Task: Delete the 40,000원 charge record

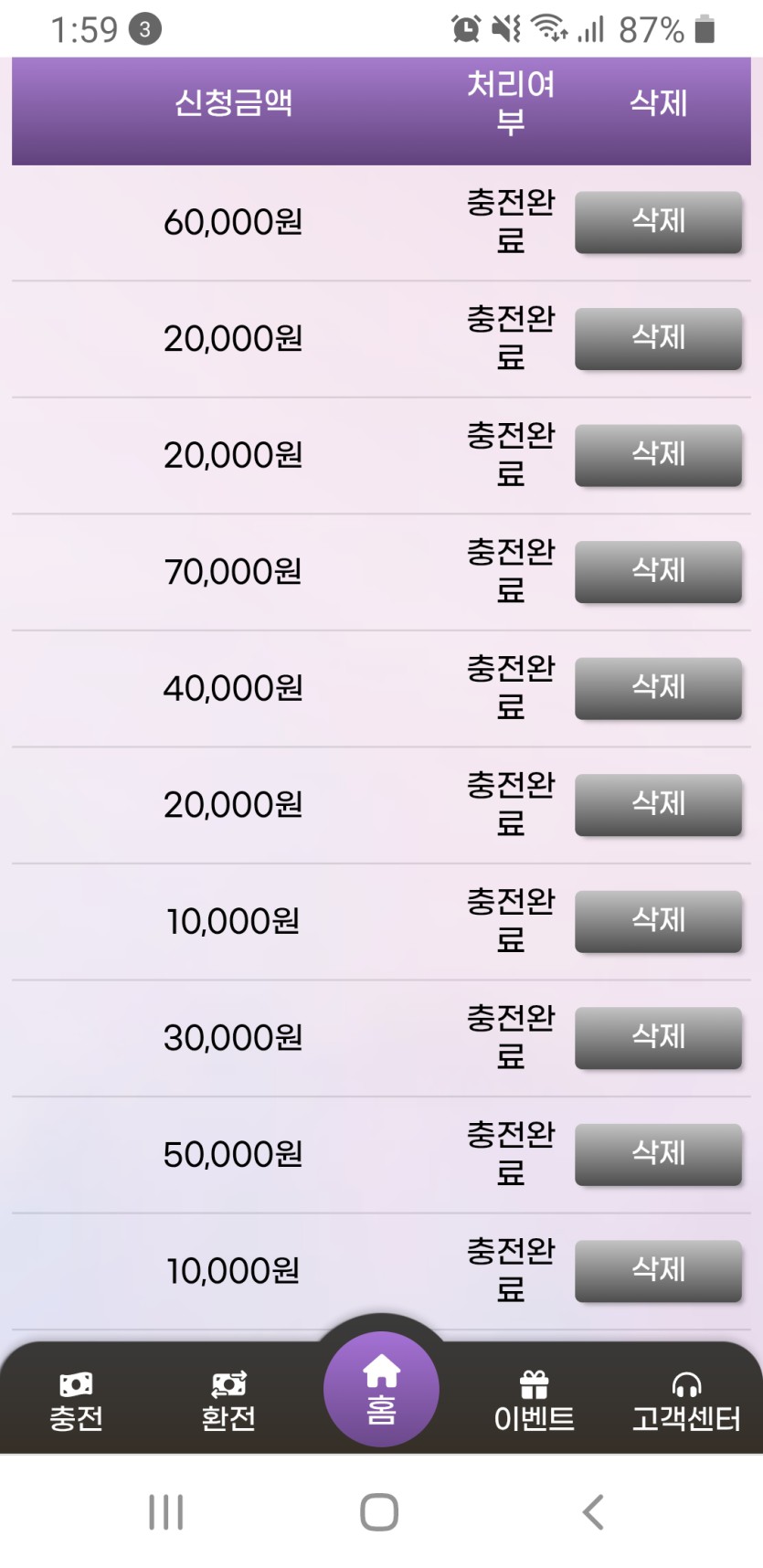Action: pyautogui.click(x=658, y=688)
